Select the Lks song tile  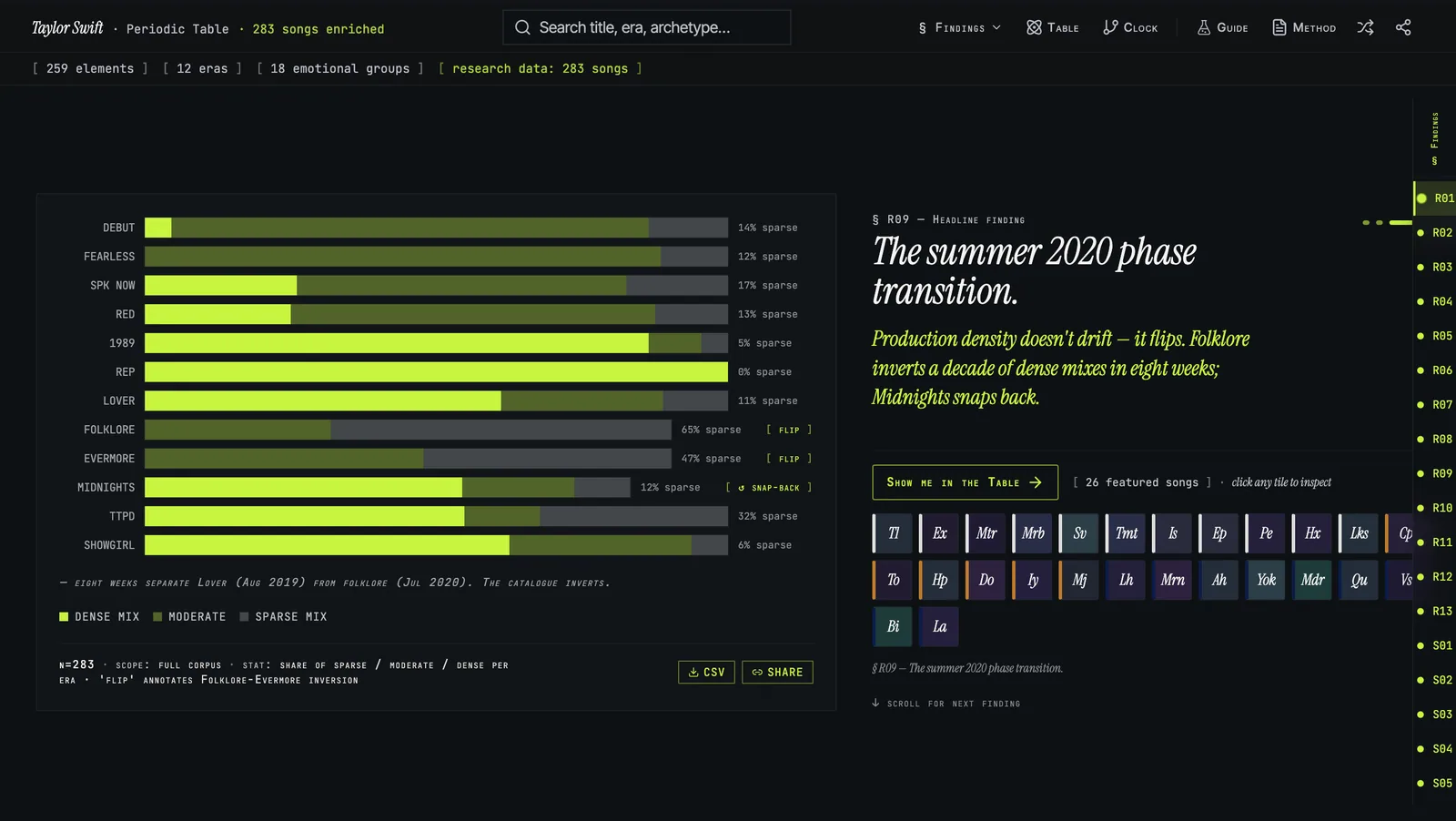tap(1359, 533)
